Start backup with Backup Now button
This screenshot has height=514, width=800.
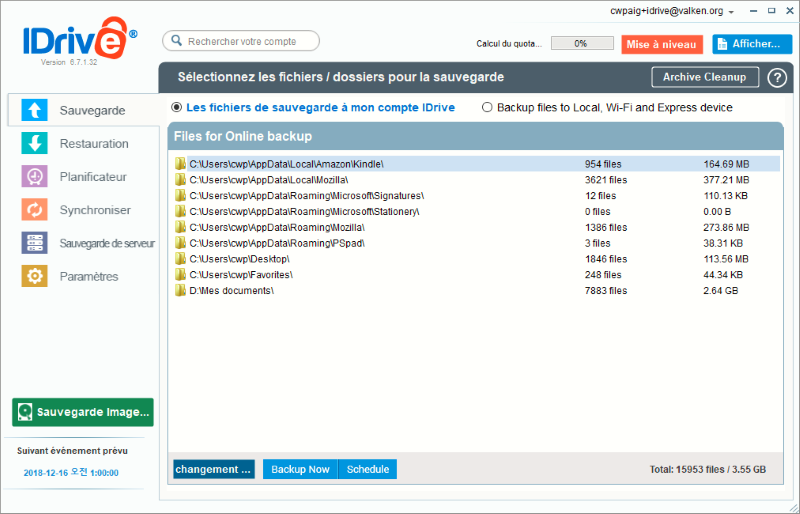[x=300, y=469]
